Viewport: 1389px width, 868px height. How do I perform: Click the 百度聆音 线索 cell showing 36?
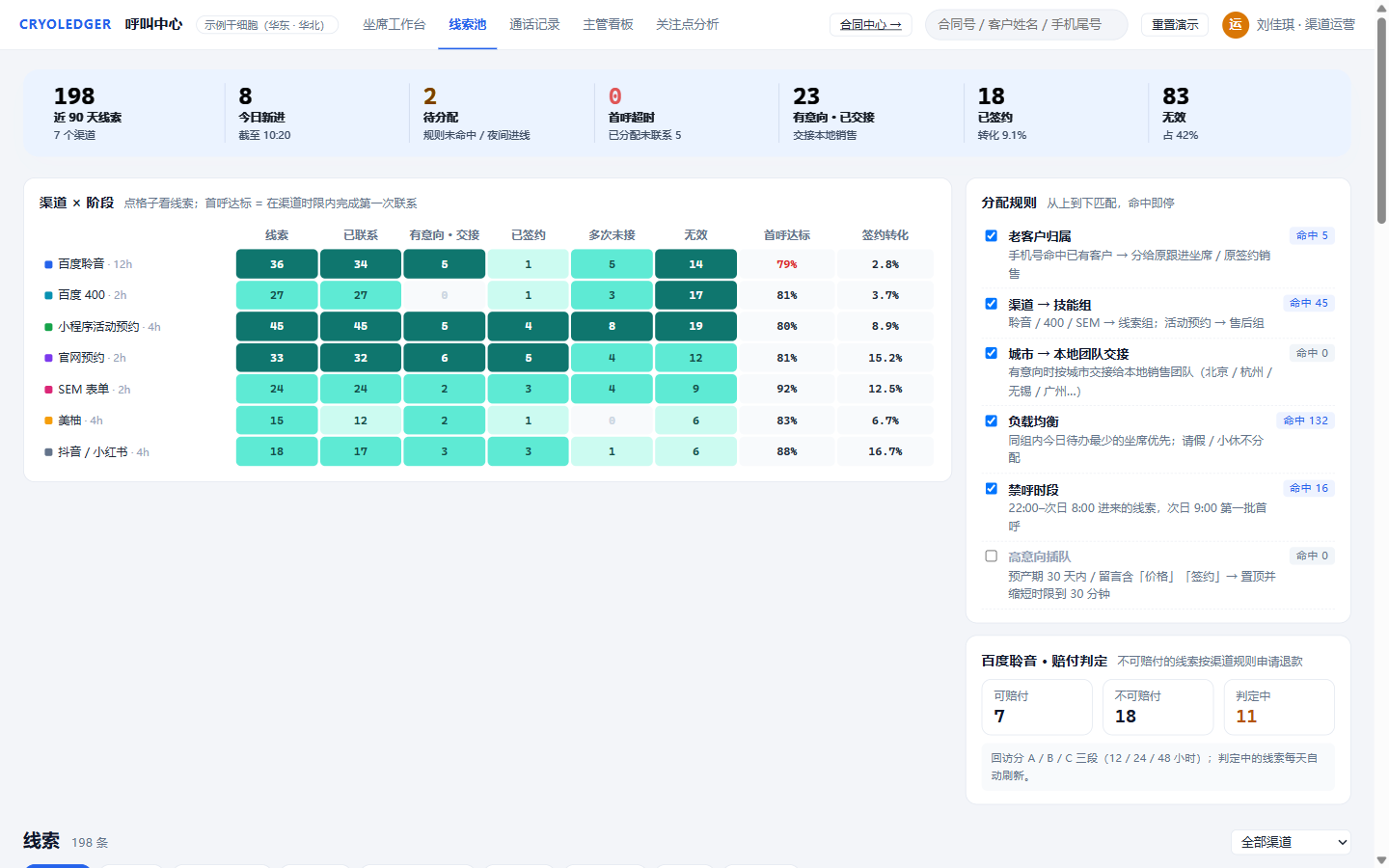coord(277,264)
